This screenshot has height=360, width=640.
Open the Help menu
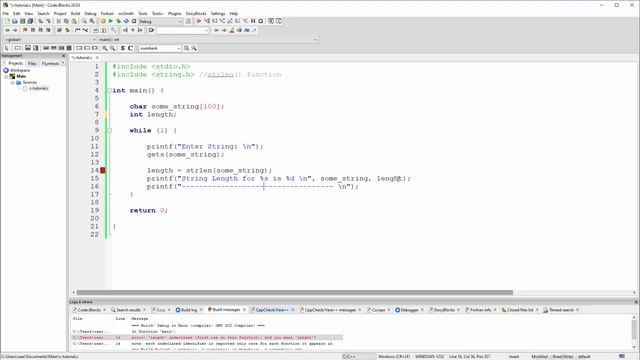[233, 13]
